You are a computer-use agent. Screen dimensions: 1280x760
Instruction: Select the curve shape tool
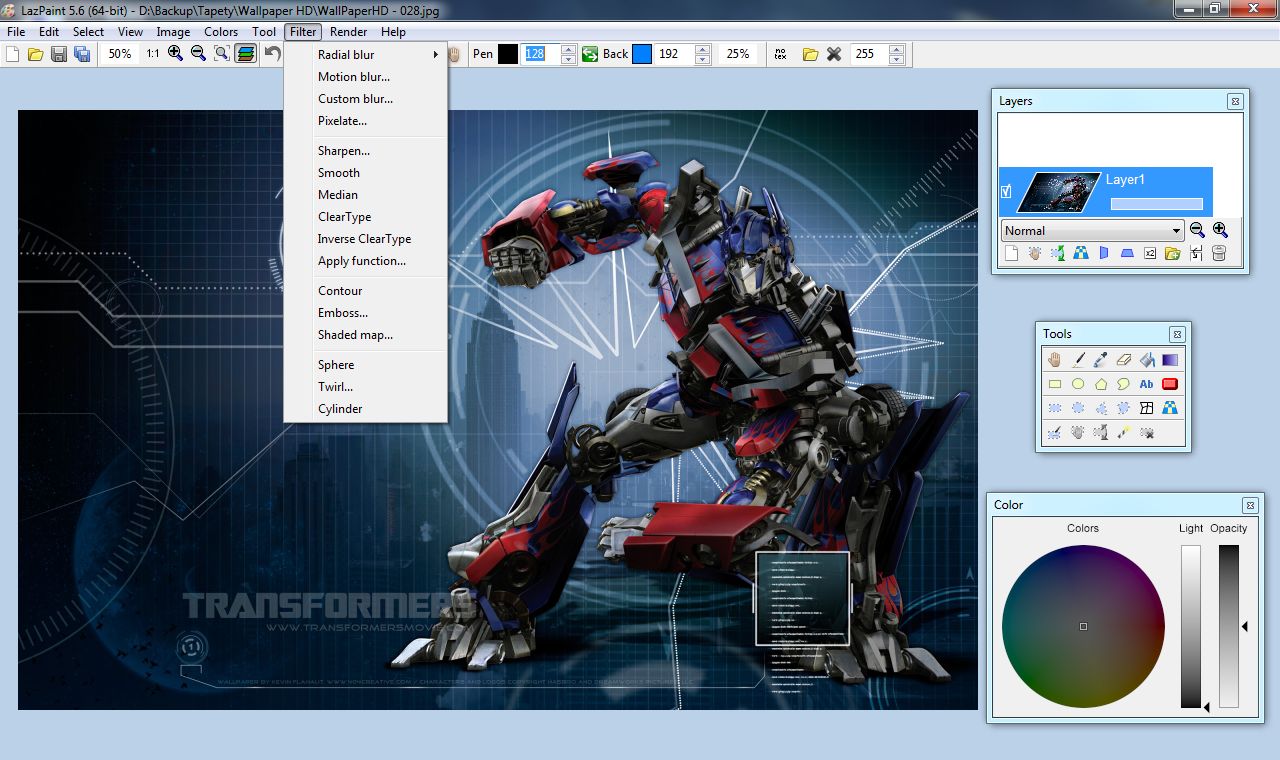pyautogui.click(x=1124, y=384)
